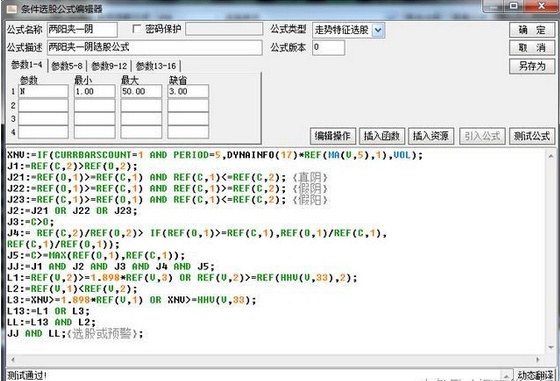Click the 测试通过 status message

[x=27, y=375]
